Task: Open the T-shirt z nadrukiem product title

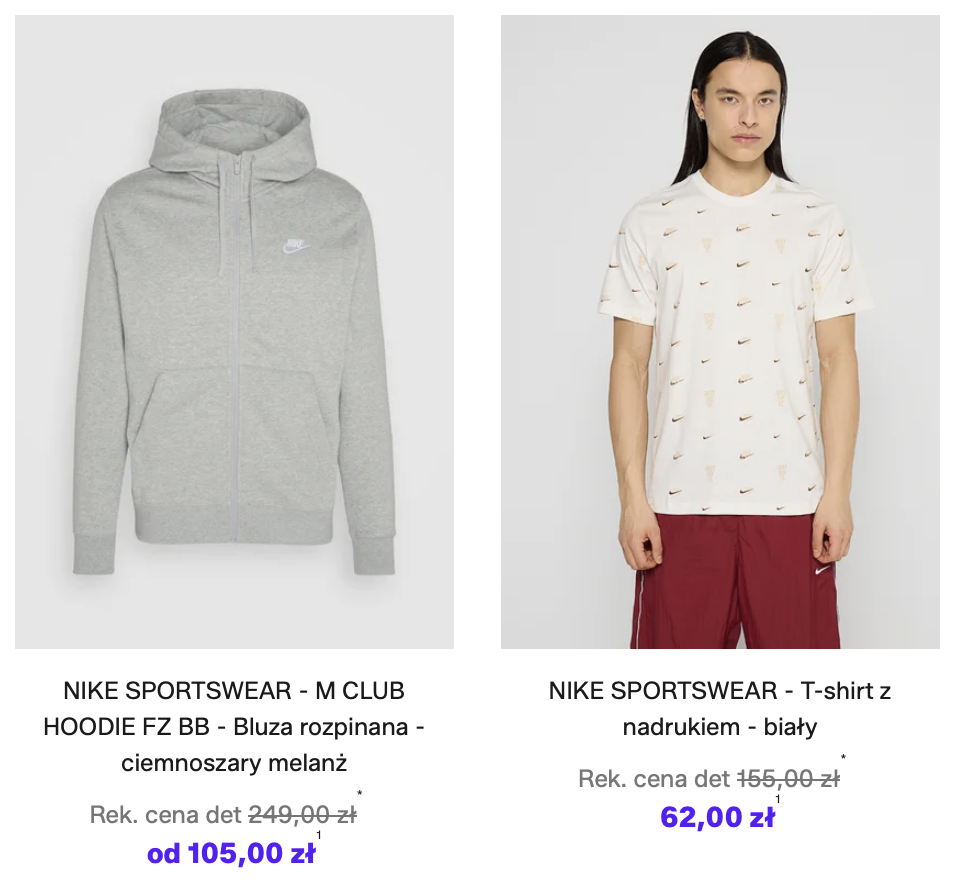Action: click(x=720, y=709)
